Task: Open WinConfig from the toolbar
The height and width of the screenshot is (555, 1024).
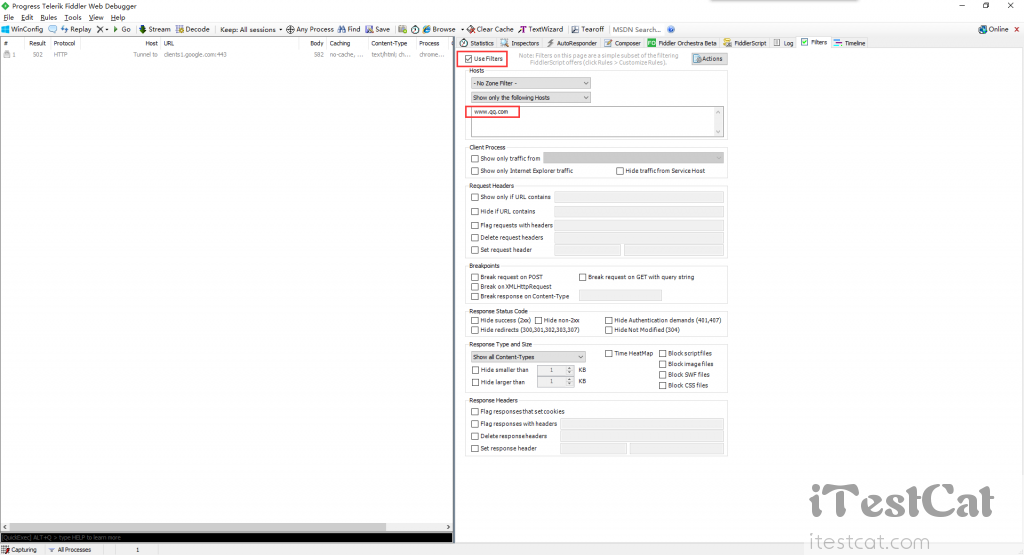Action: coord(23,29)
